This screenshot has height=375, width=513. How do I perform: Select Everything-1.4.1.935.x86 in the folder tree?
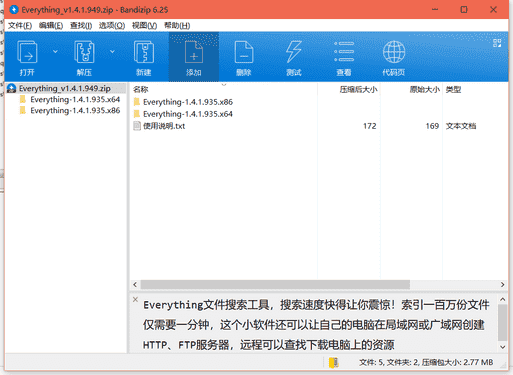point(75,110)
